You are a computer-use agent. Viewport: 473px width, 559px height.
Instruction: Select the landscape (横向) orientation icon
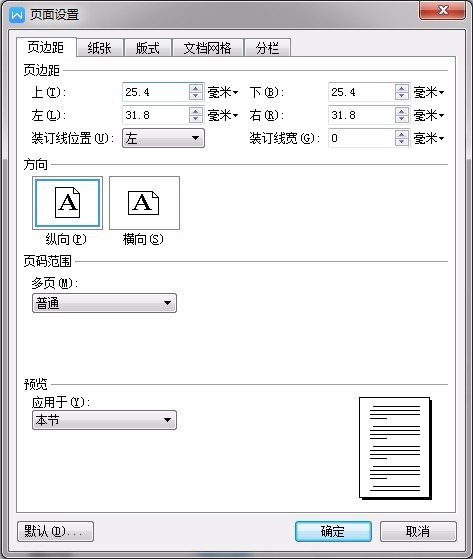tap(144, 203)
